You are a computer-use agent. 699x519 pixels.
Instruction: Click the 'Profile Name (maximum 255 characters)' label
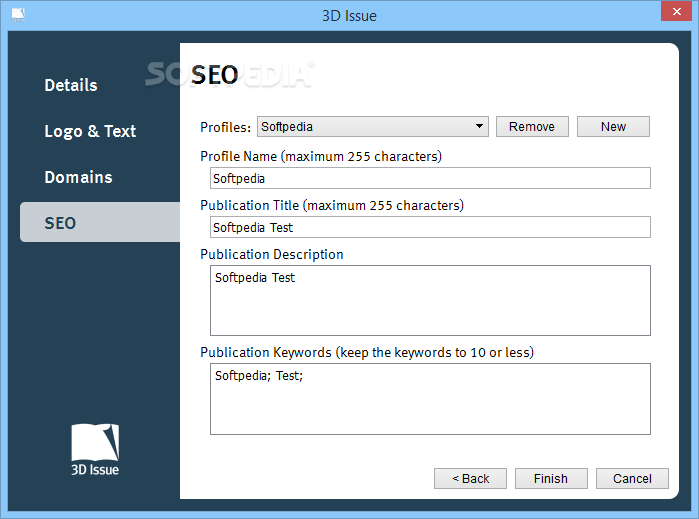[x=321, y=157]
